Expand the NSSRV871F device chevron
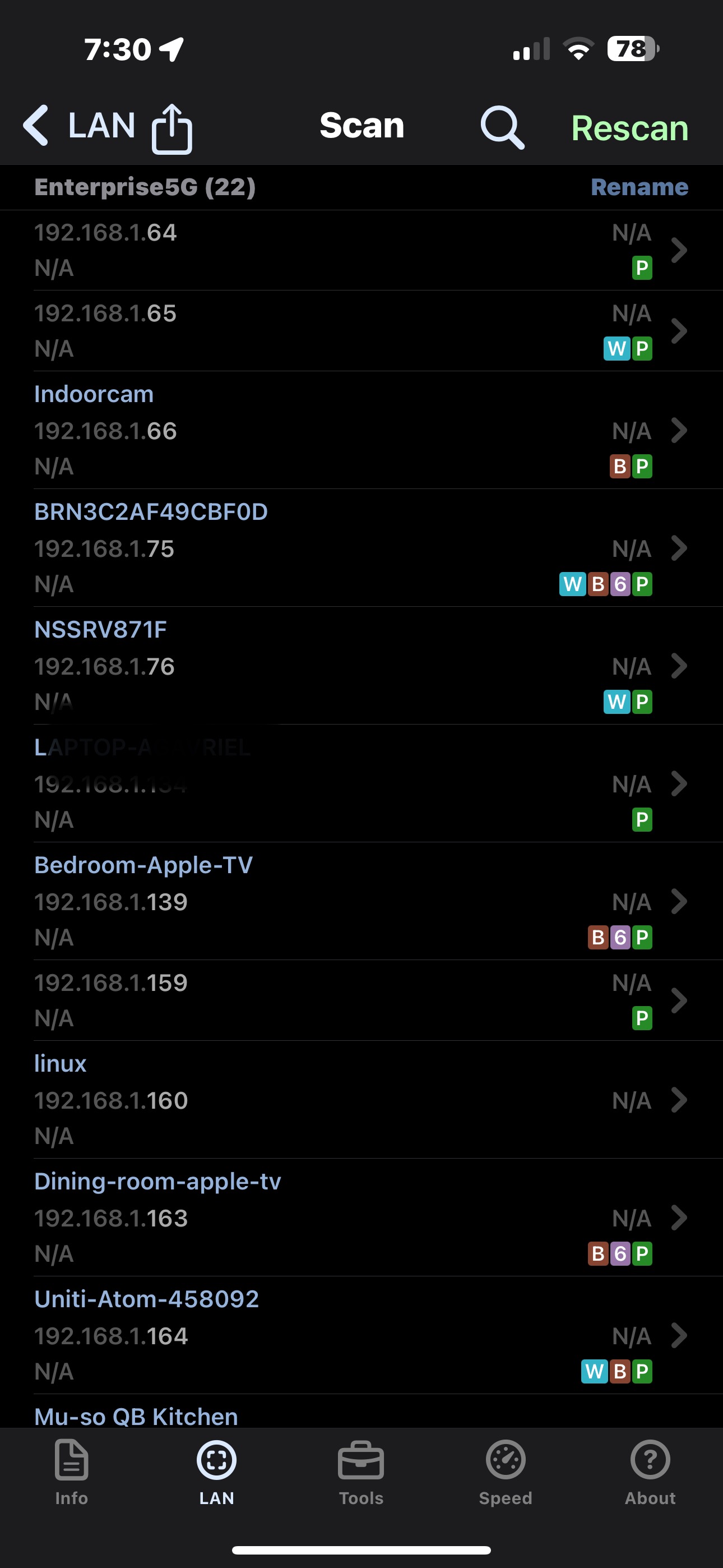723x1568 pixels. tap(679, 666)
